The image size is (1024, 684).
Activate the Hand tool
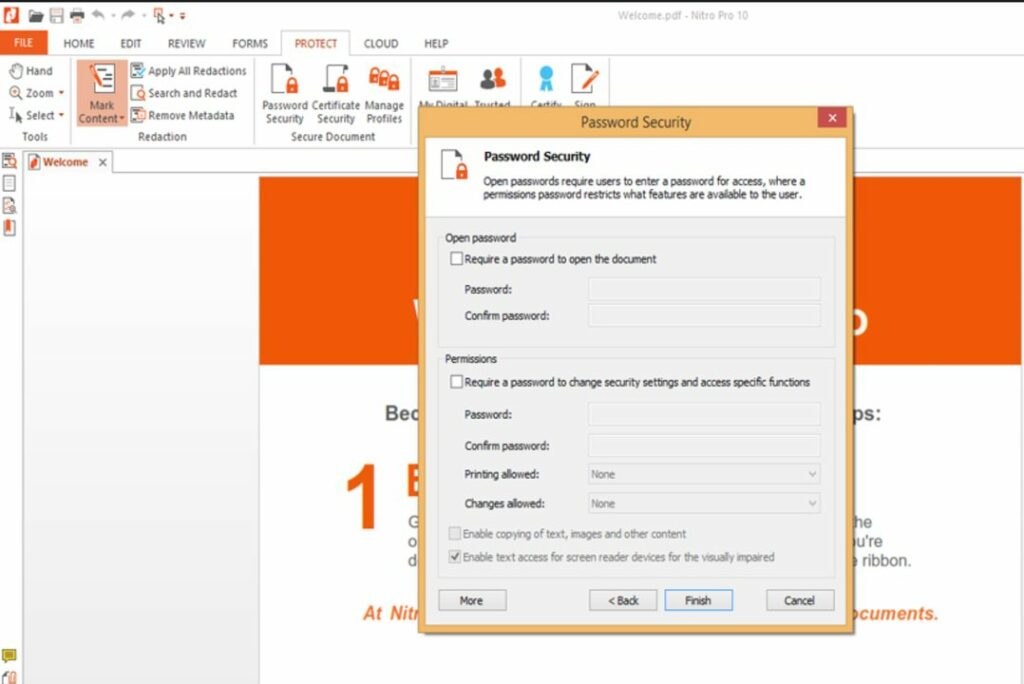[x=34, y=70]
